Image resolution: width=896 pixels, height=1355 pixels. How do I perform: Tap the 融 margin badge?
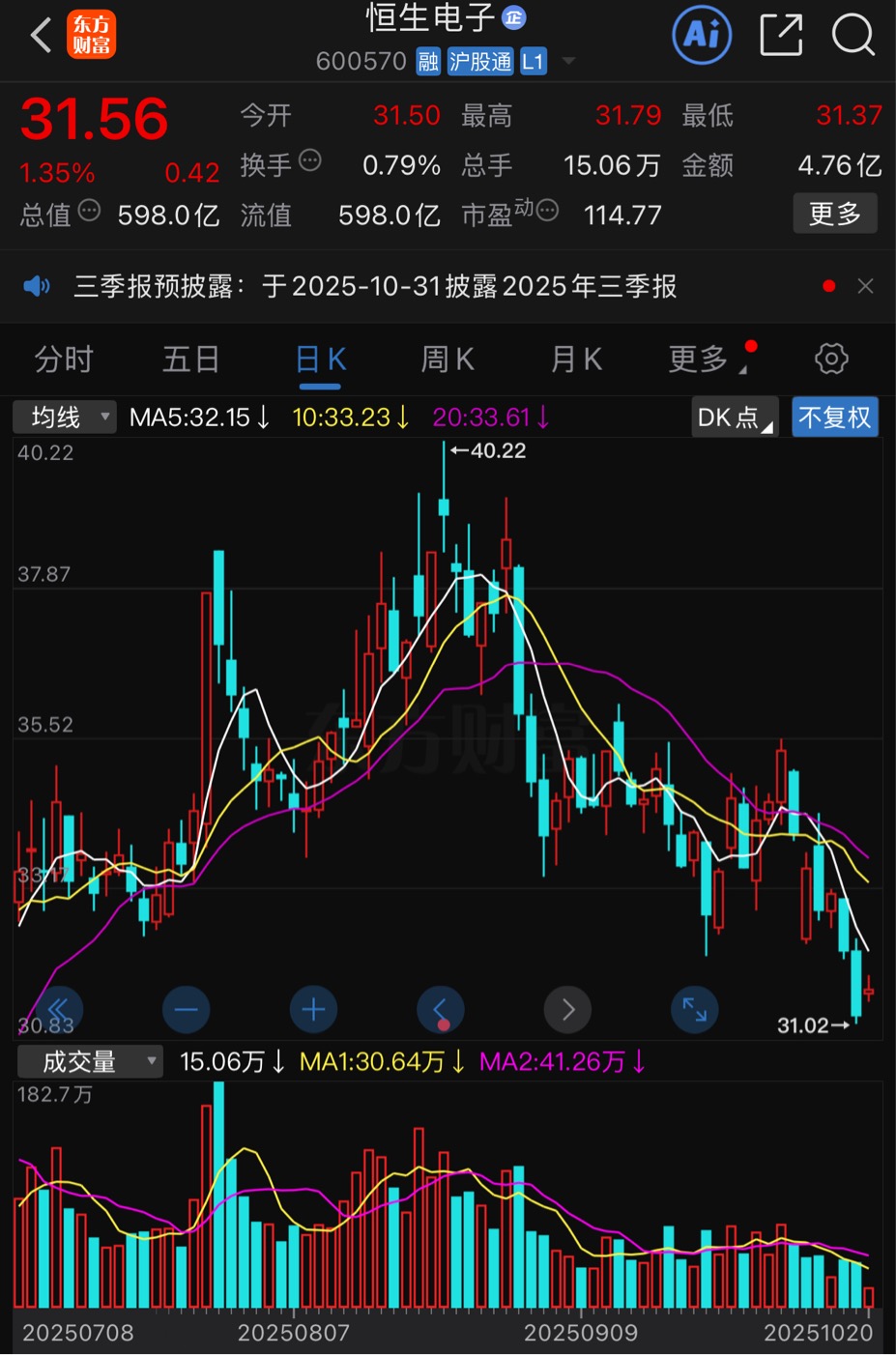tap(428, 62)
